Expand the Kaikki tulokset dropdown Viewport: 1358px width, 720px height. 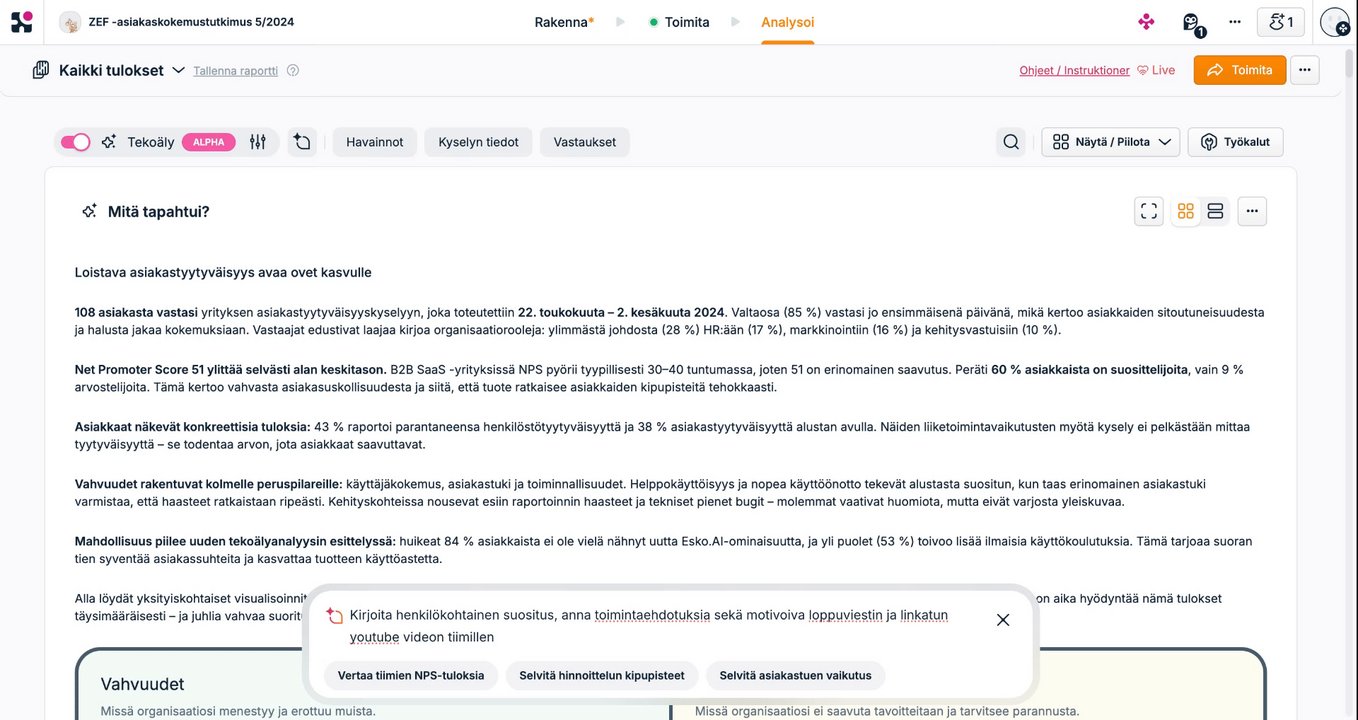(178, 70)
